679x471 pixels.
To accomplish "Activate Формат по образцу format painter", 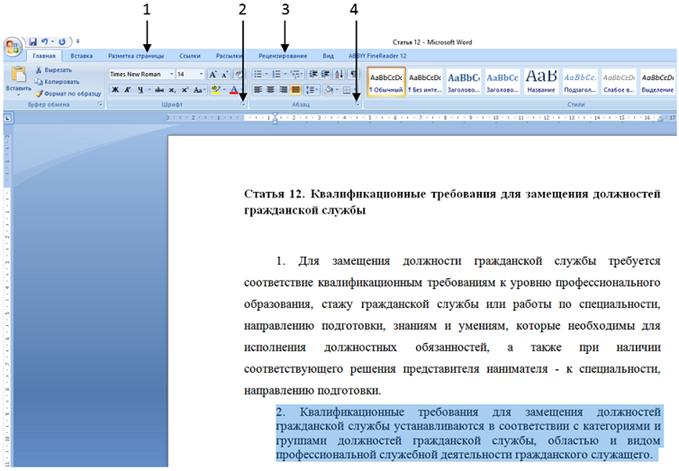I will click(x=68, y=94).
